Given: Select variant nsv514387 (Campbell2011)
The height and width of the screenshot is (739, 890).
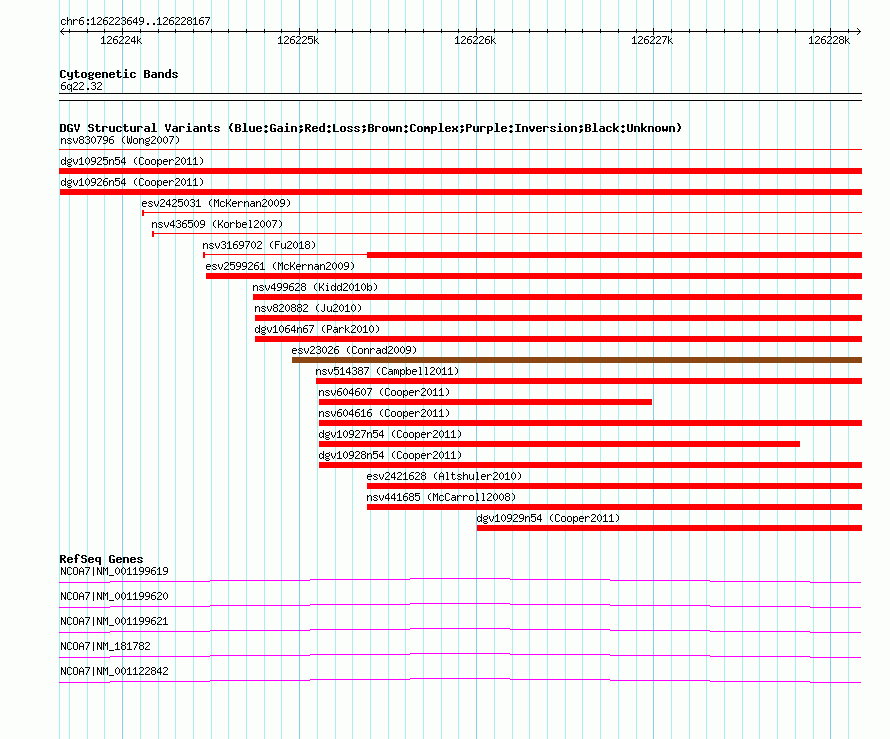Looking at the screenshot, I should point(387,371).
